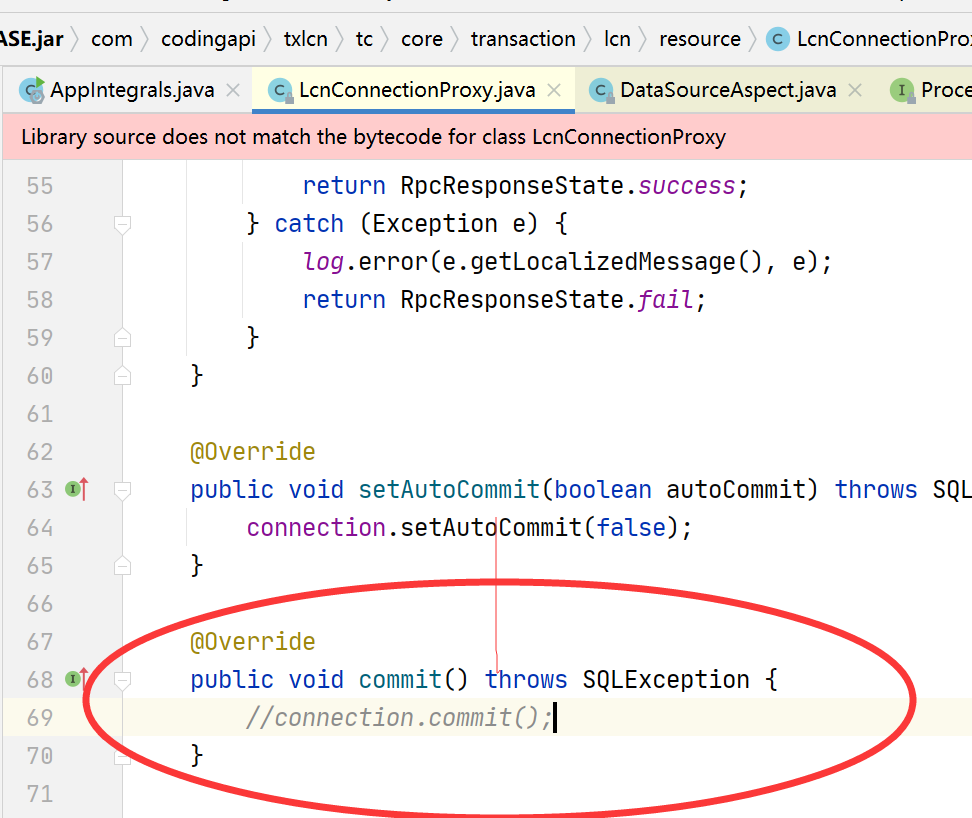The height and width of the screenshot is (818, 972).
Task: Click the setAutoCommit method name on line 63
Action: 449,490
